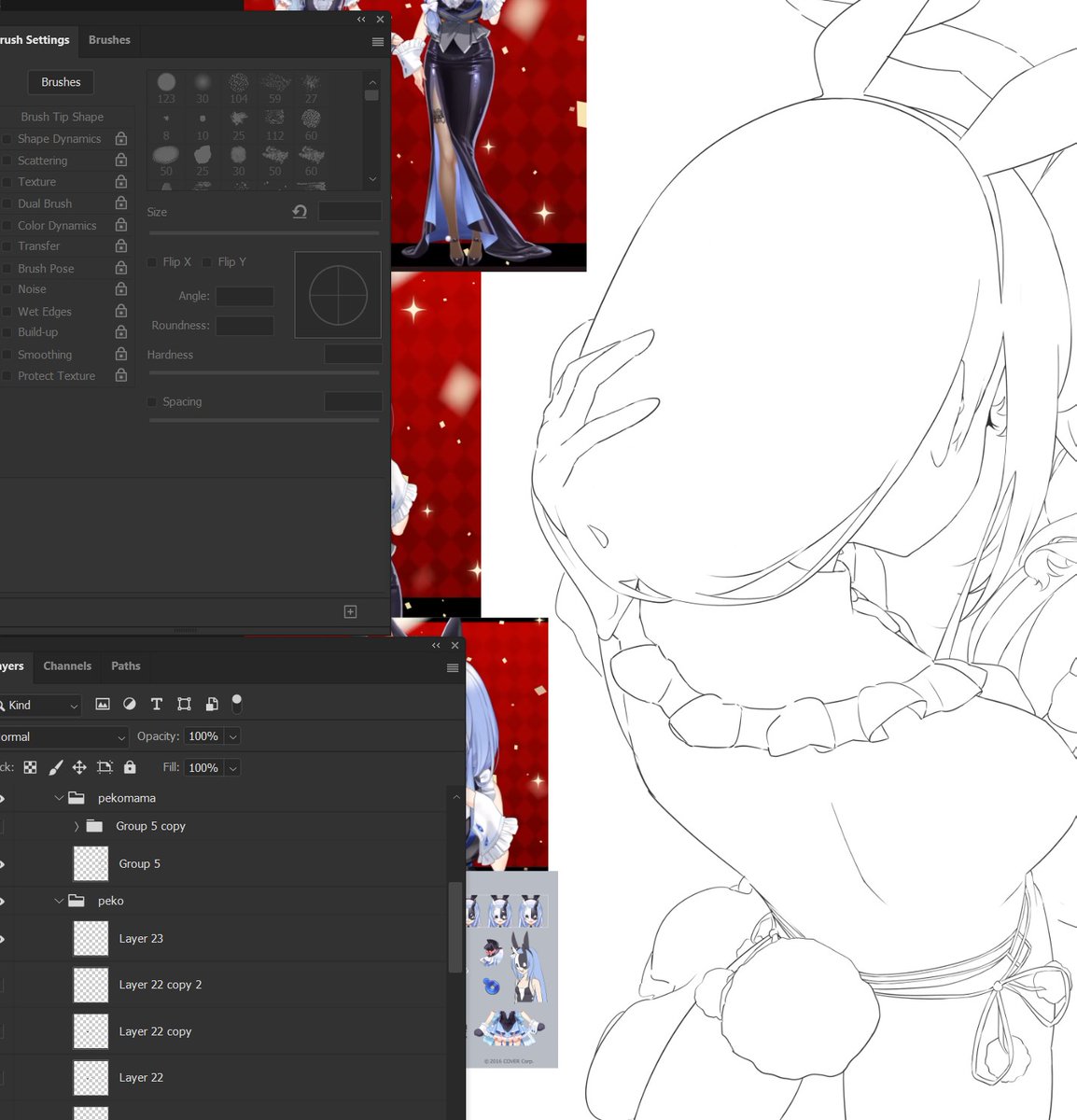The width and height of the screenshot is (1077, 1120).
Task: Lock all with padlock icon in Layers
Action: coord(130,767)
